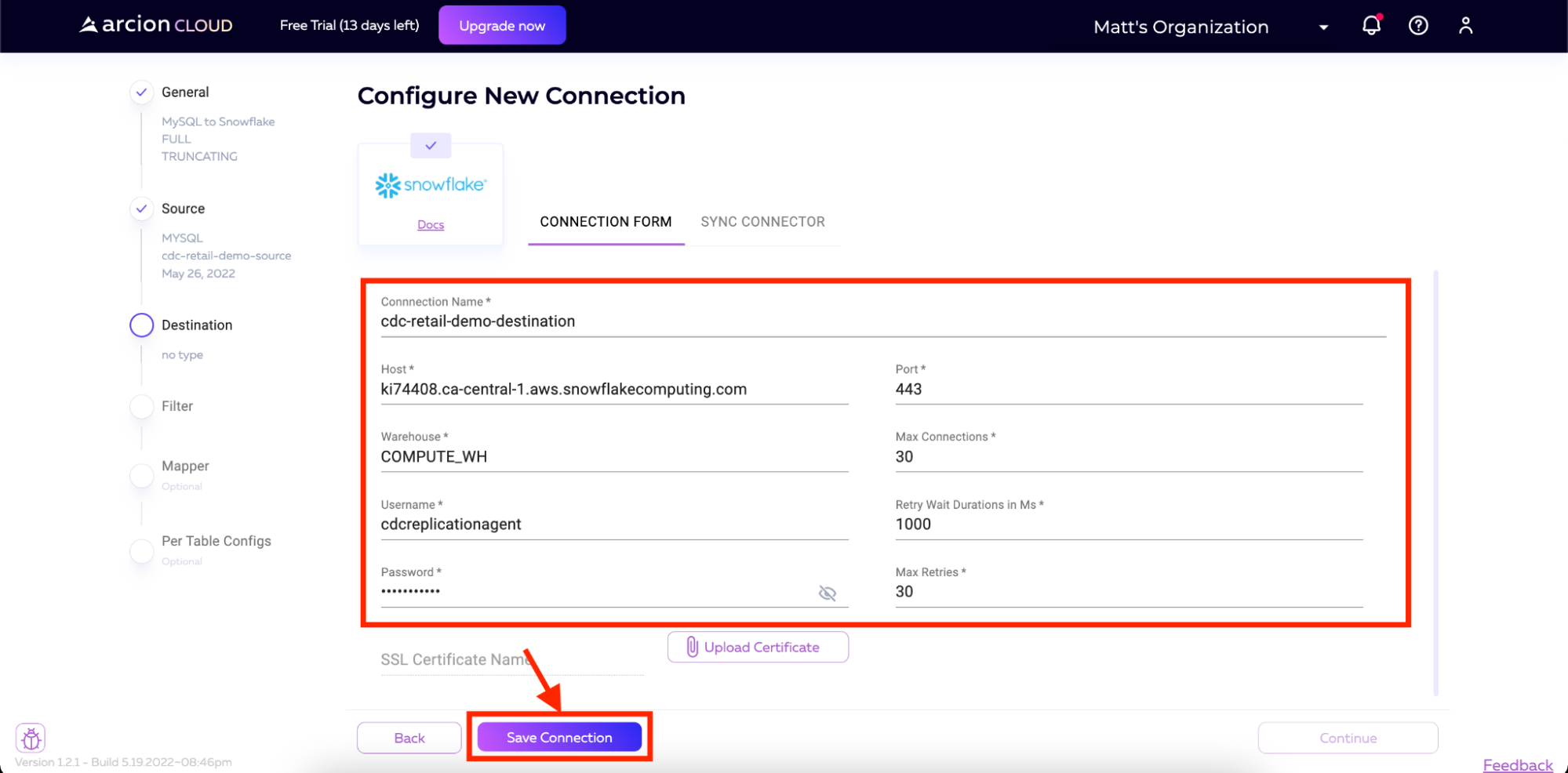1568x773 pixels.
Task: Click the paperclip icon on Upload Certificate
Action: [692, 647]
